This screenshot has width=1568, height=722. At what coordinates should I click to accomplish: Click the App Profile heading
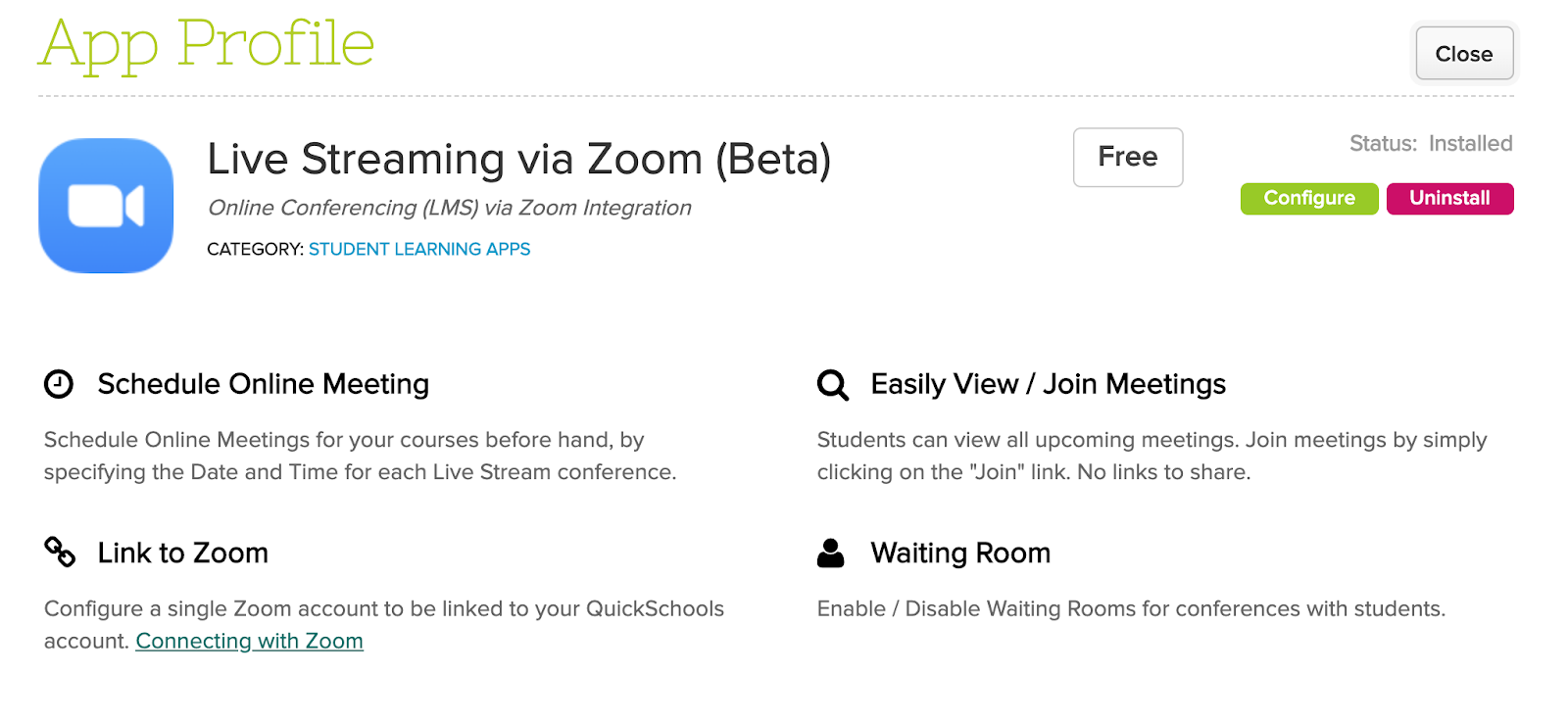tap(206, 45)
